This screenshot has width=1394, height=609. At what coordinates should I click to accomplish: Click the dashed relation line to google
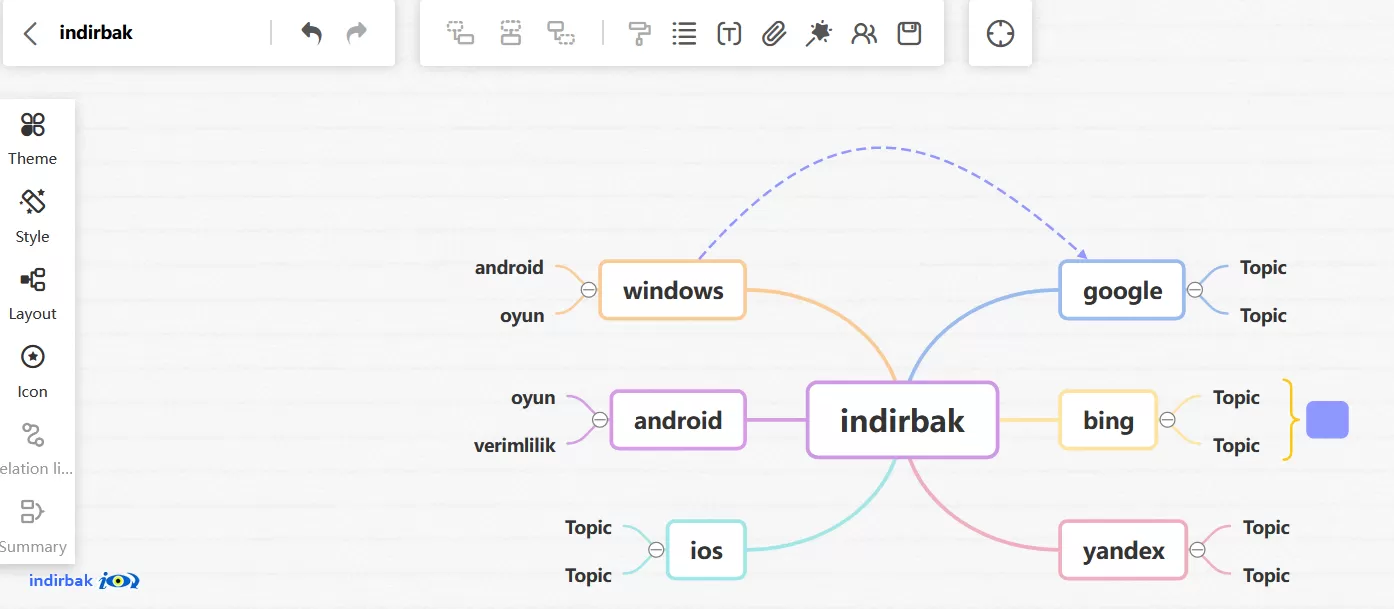(x=880, y=148)
